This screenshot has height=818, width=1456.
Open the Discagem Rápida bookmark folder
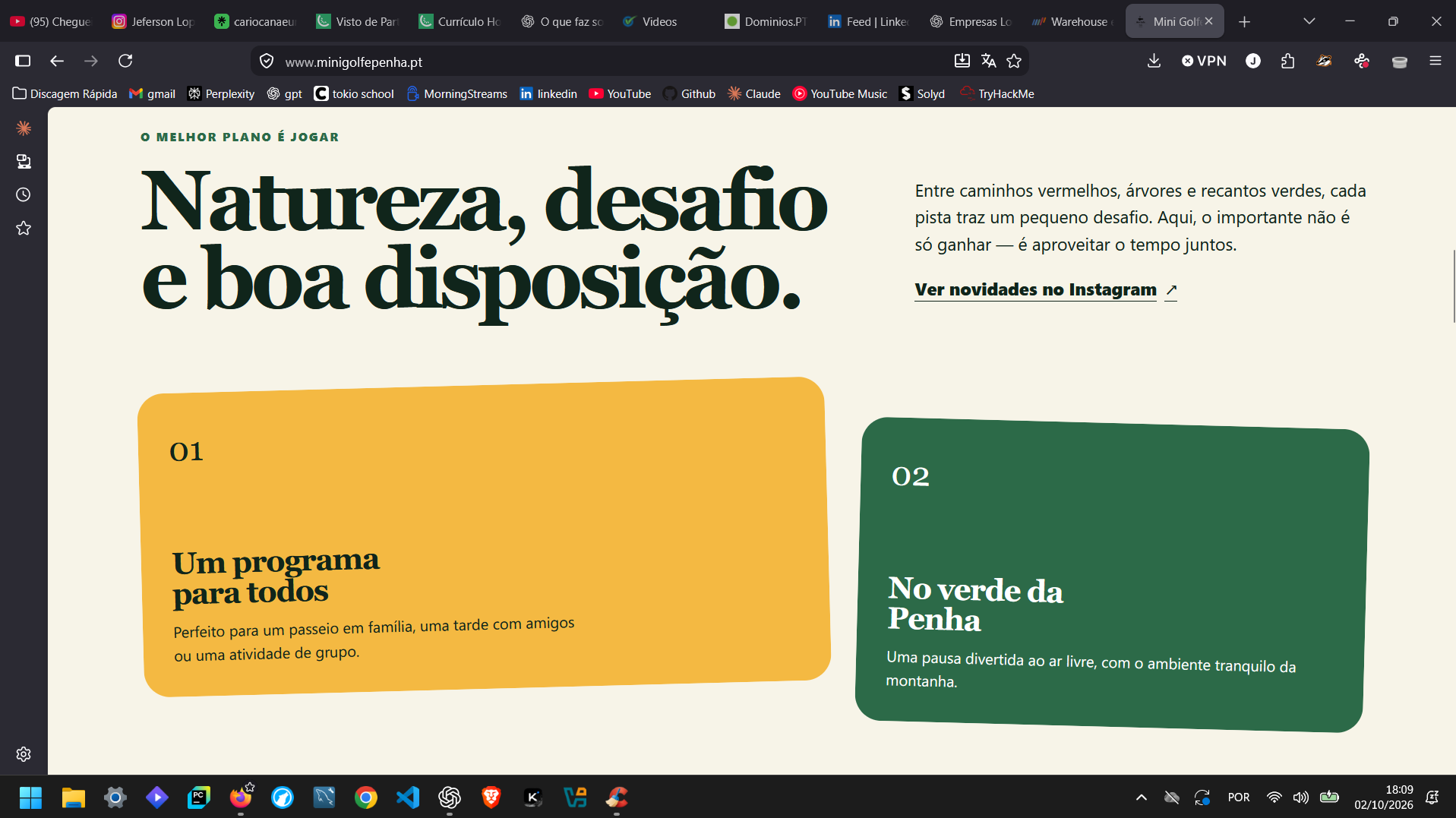pos(65,93)
